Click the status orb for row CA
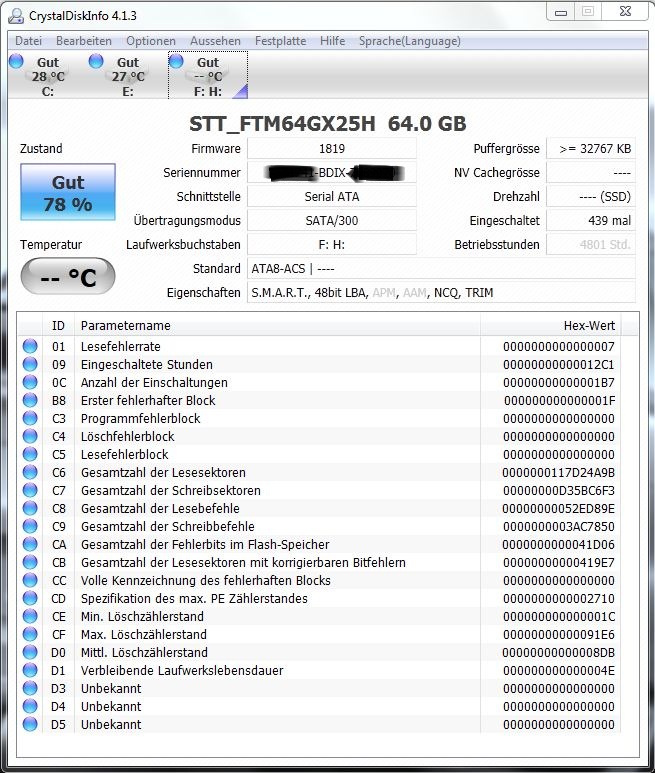The image size is (655, 773). tap(30, 544)
